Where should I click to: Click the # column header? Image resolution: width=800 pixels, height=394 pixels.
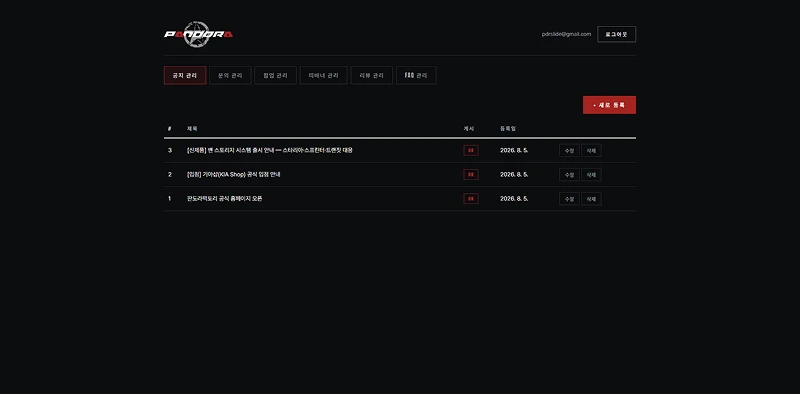(169, 129)
